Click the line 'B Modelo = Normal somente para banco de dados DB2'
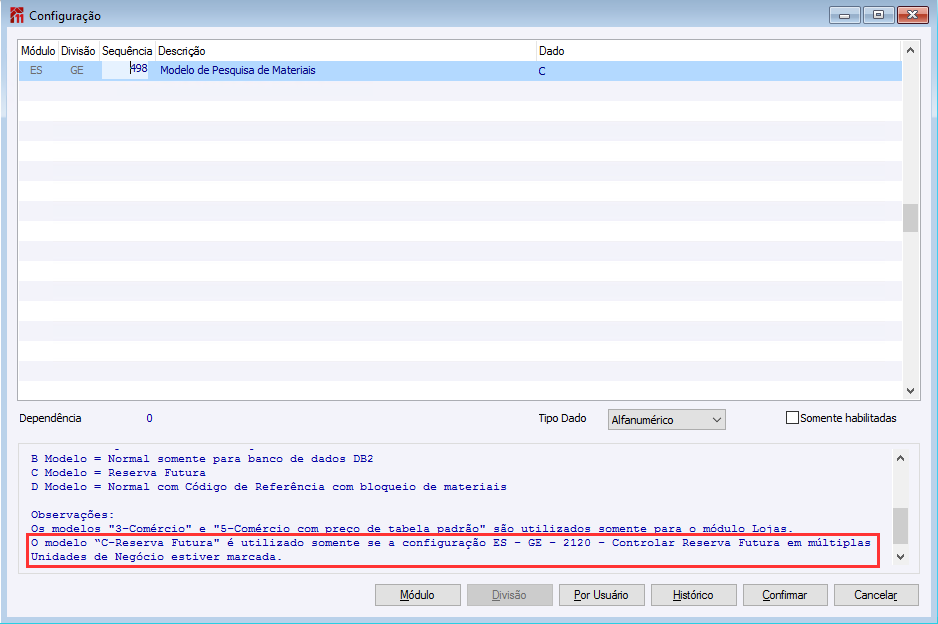 coord(202,459)
